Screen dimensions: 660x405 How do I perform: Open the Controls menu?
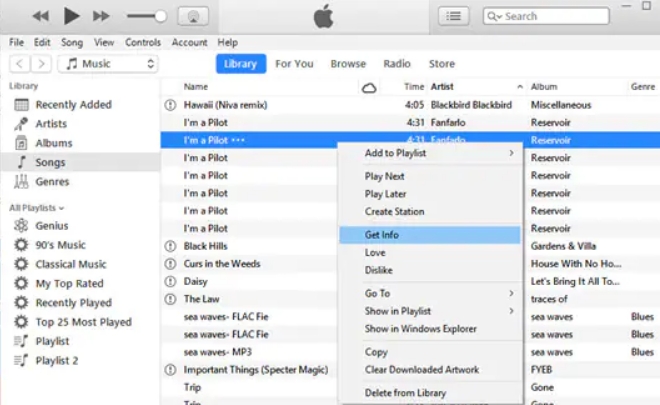point(143,43)
